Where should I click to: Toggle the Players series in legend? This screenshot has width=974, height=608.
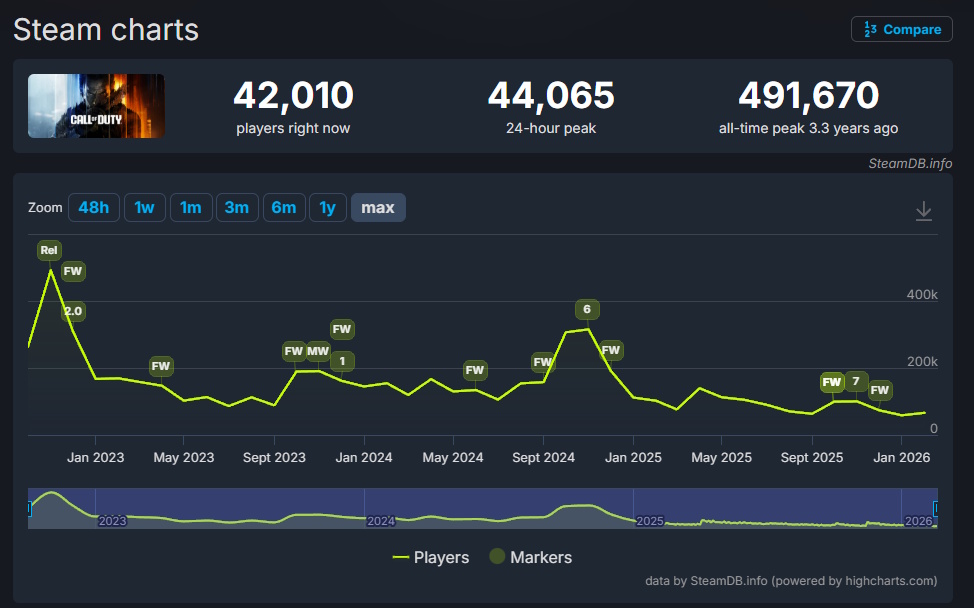430,557
